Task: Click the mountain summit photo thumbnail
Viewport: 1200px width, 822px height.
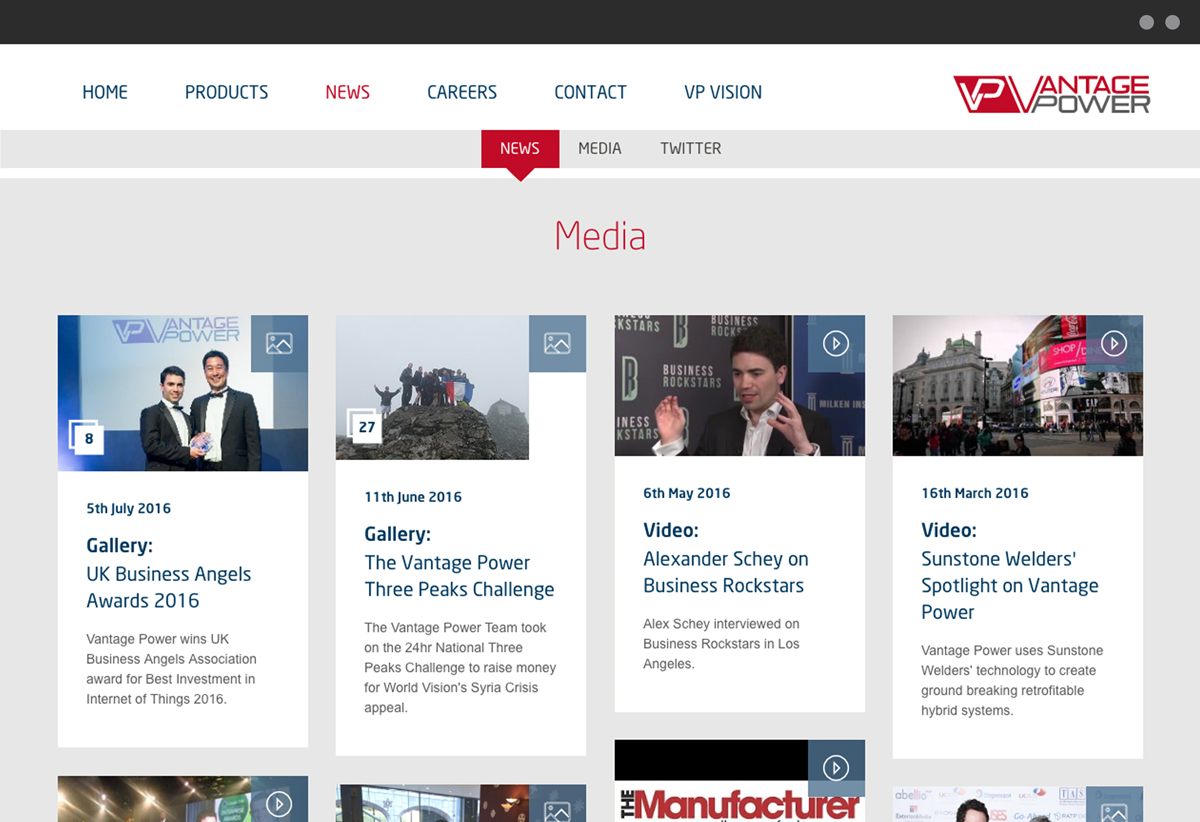Action: point(432,388)
